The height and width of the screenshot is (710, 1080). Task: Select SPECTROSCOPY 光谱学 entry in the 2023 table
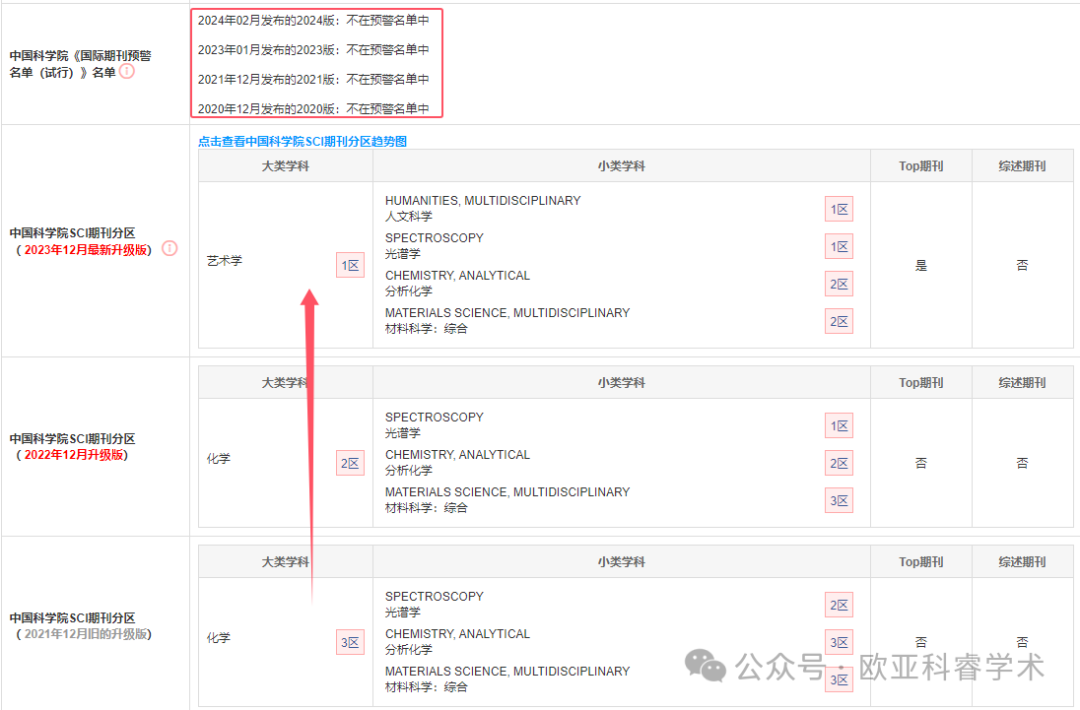click(434, 245)
